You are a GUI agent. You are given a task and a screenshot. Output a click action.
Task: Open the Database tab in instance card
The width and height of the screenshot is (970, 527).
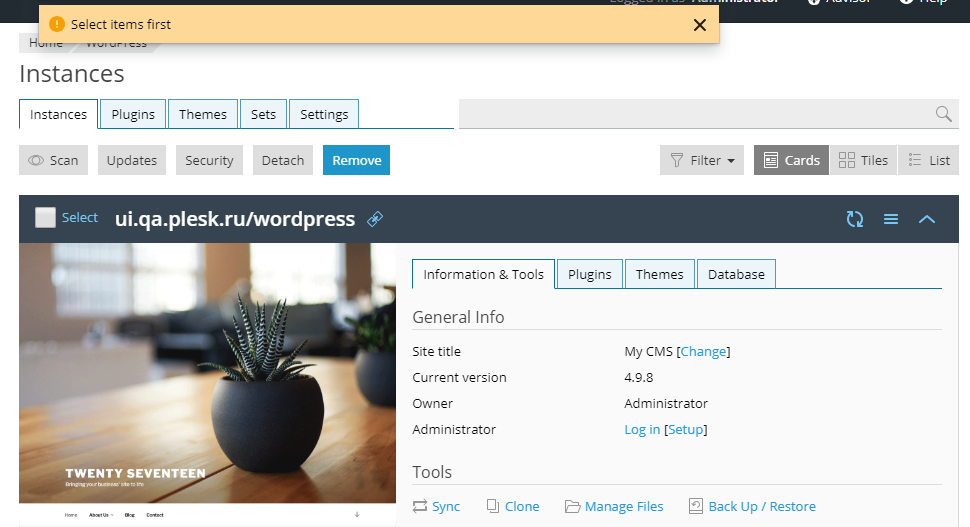pyautogui.click(x=736, y=274)
